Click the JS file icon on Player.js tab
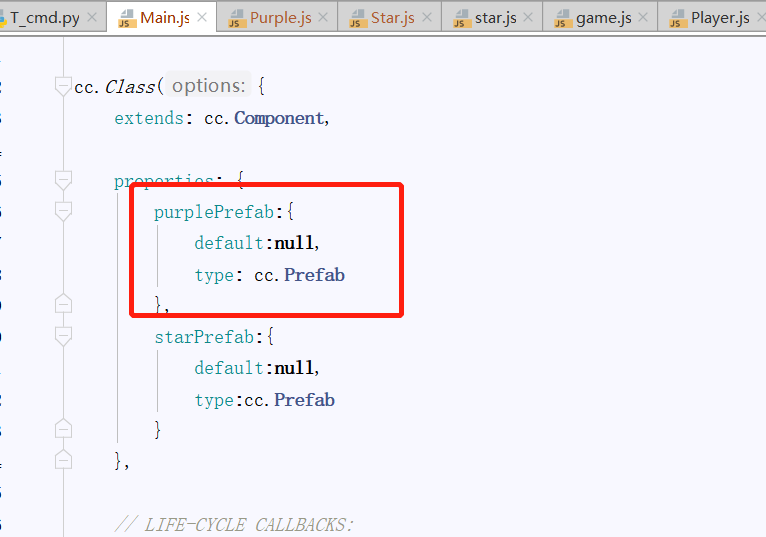The width and height of the screenshot is (766, 537). click(x=678, y=19)
